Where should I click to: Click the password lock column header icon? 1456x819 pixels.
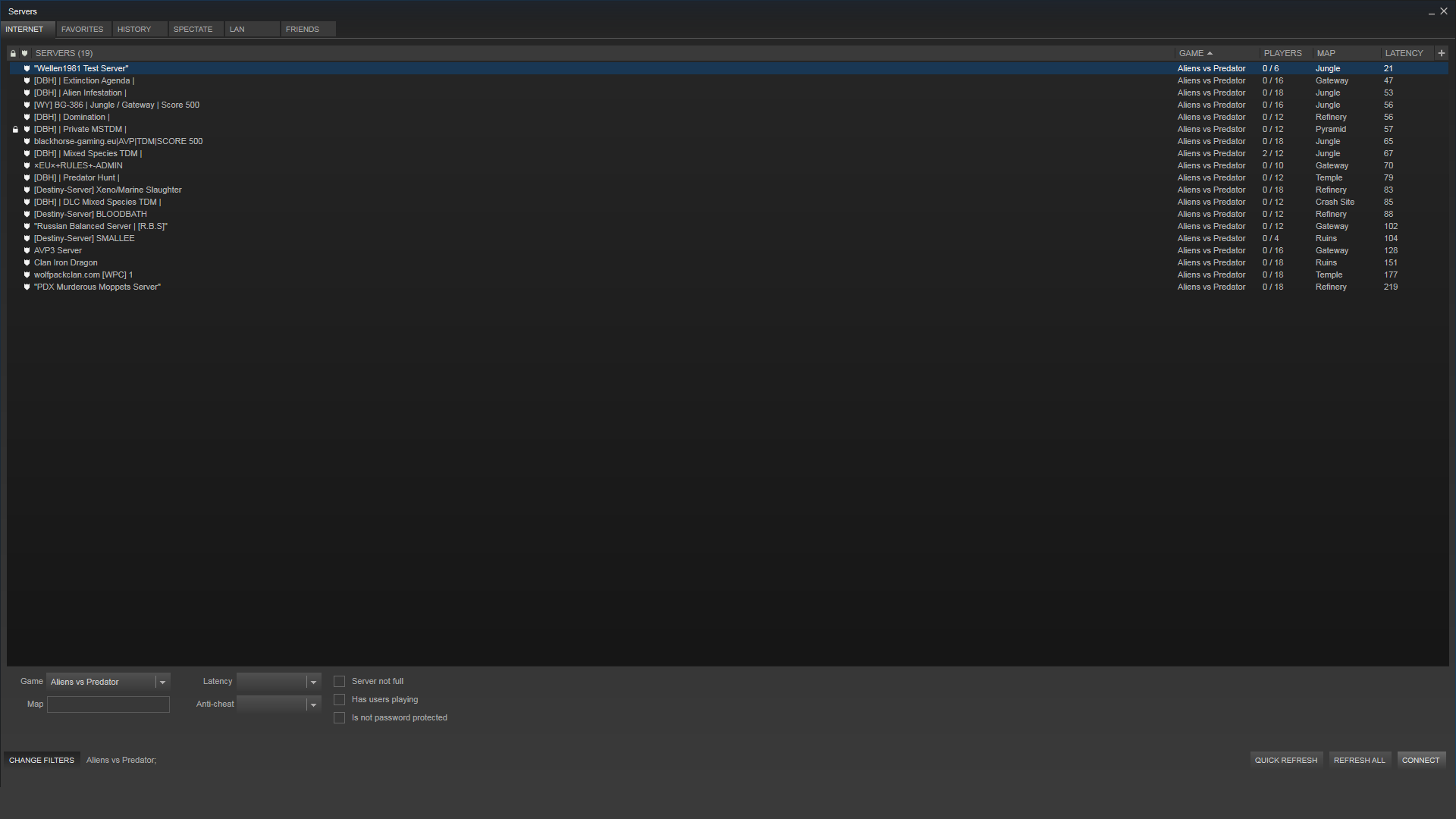13,53
